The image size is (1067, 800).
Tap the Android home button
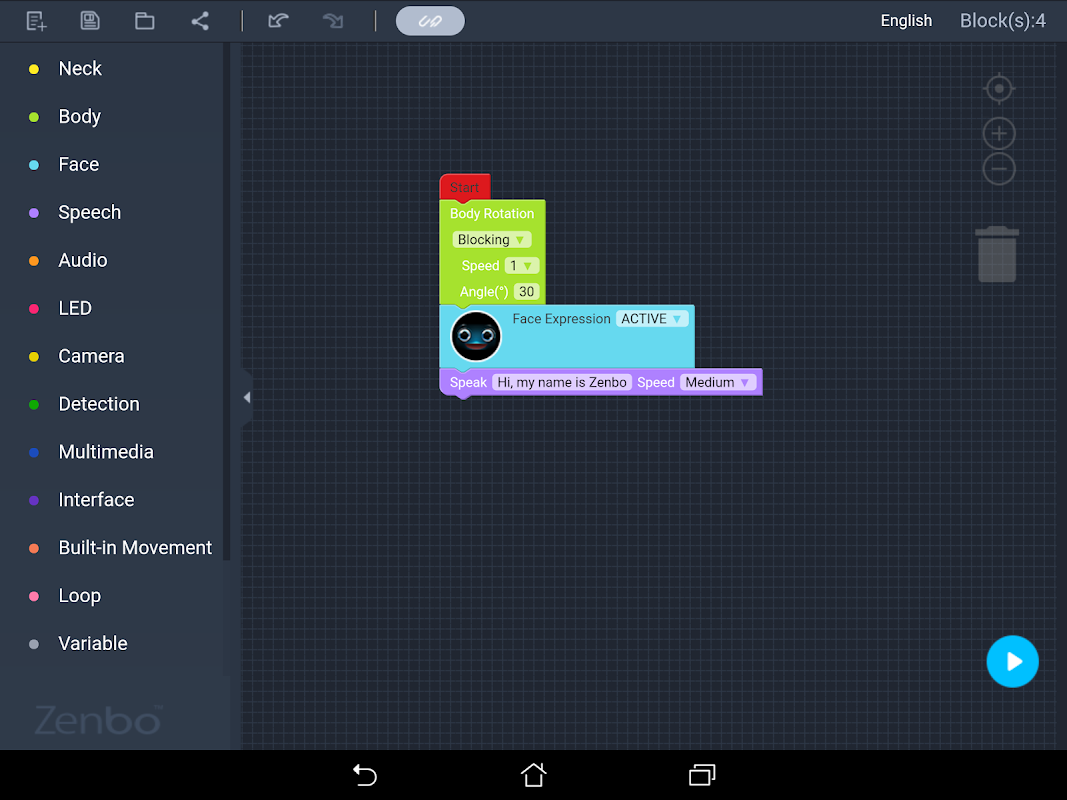(x=534, y=775)
